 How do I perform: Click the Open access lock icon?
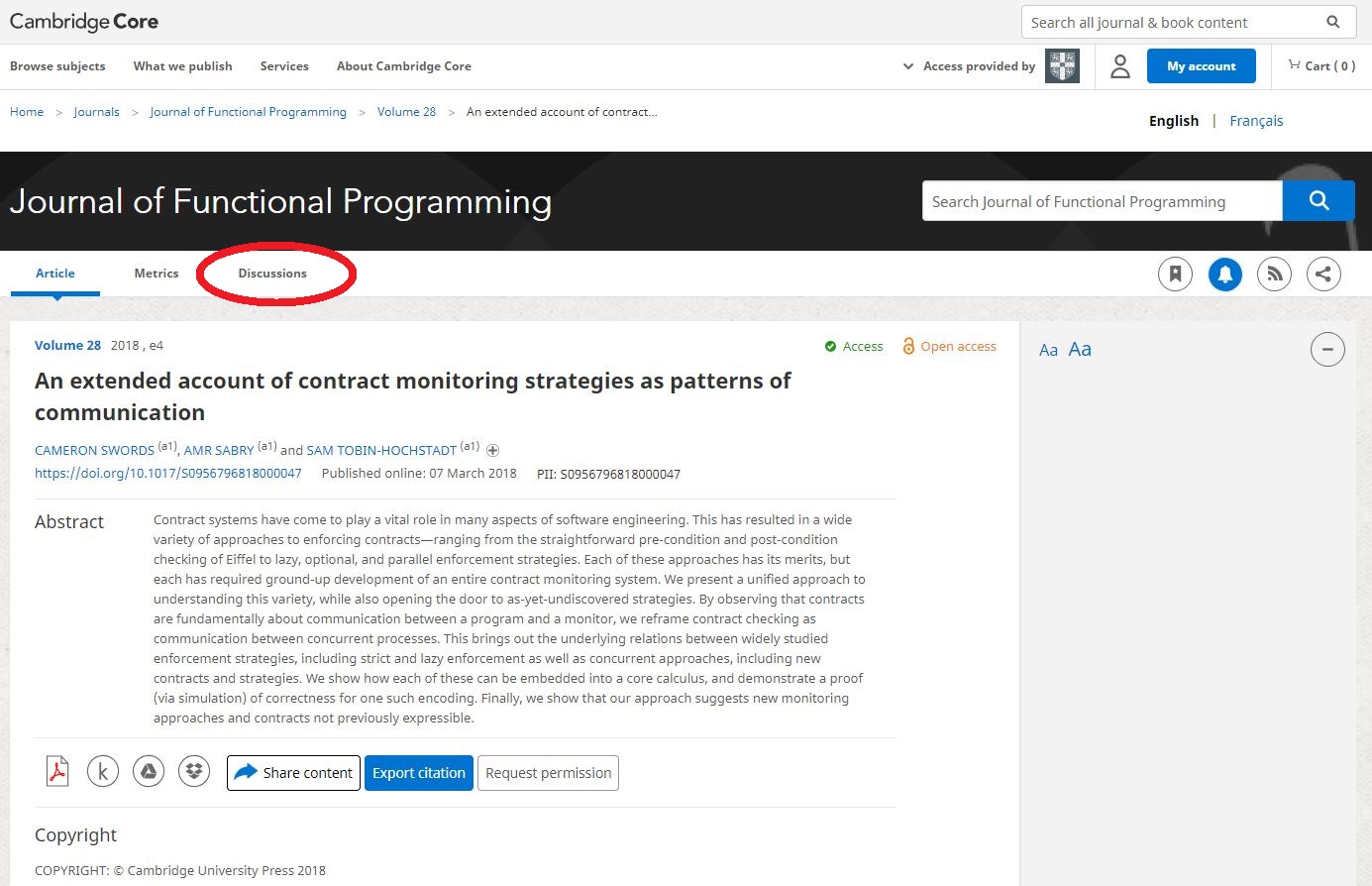click(908, 346)
